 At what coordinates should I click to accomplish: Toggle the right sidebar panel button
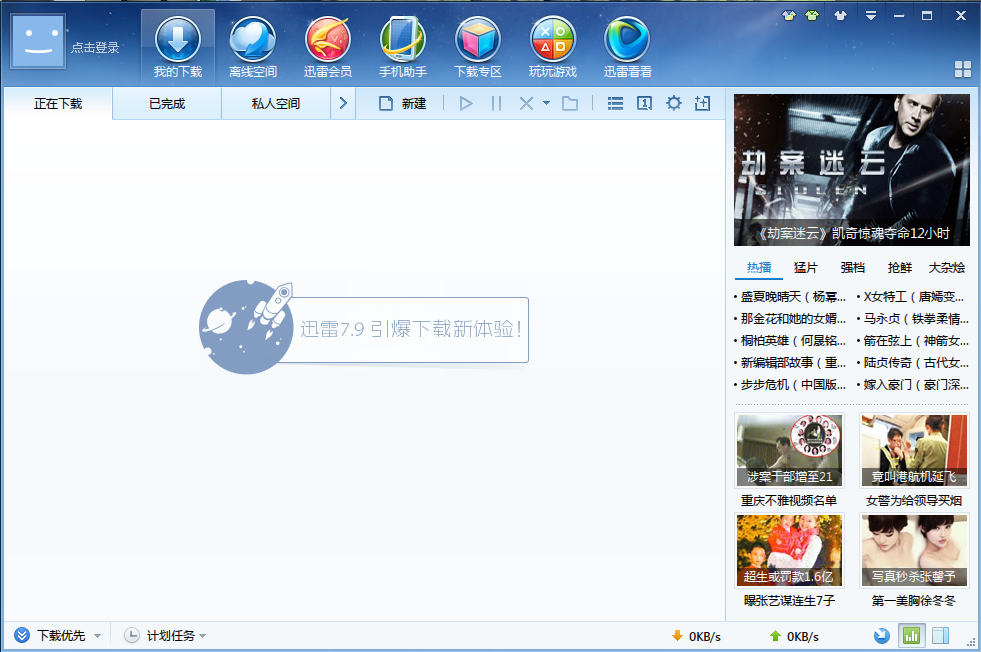click(940, 636)
